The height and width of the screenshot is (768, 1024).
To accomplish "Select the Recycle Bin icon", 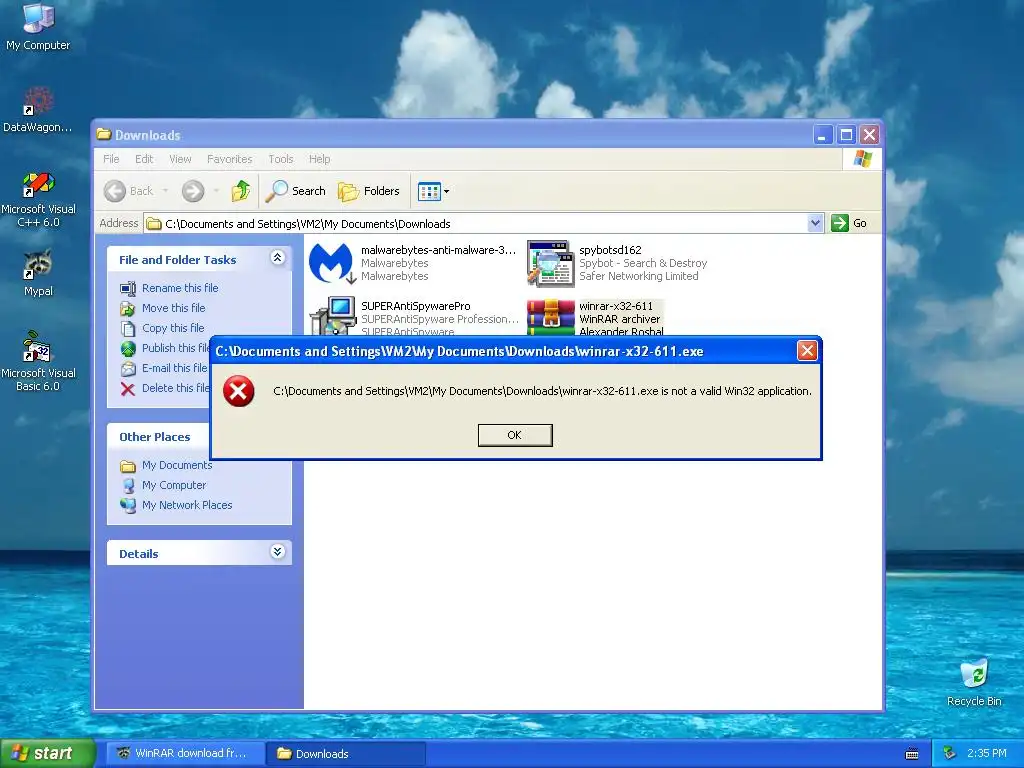I will 974,682.
